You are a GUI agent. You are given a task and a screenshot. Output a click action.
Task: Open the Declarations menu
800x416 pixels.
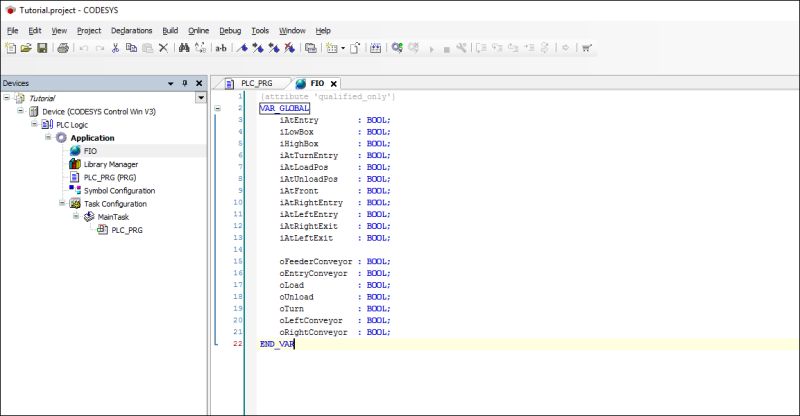tap(132, 31)
